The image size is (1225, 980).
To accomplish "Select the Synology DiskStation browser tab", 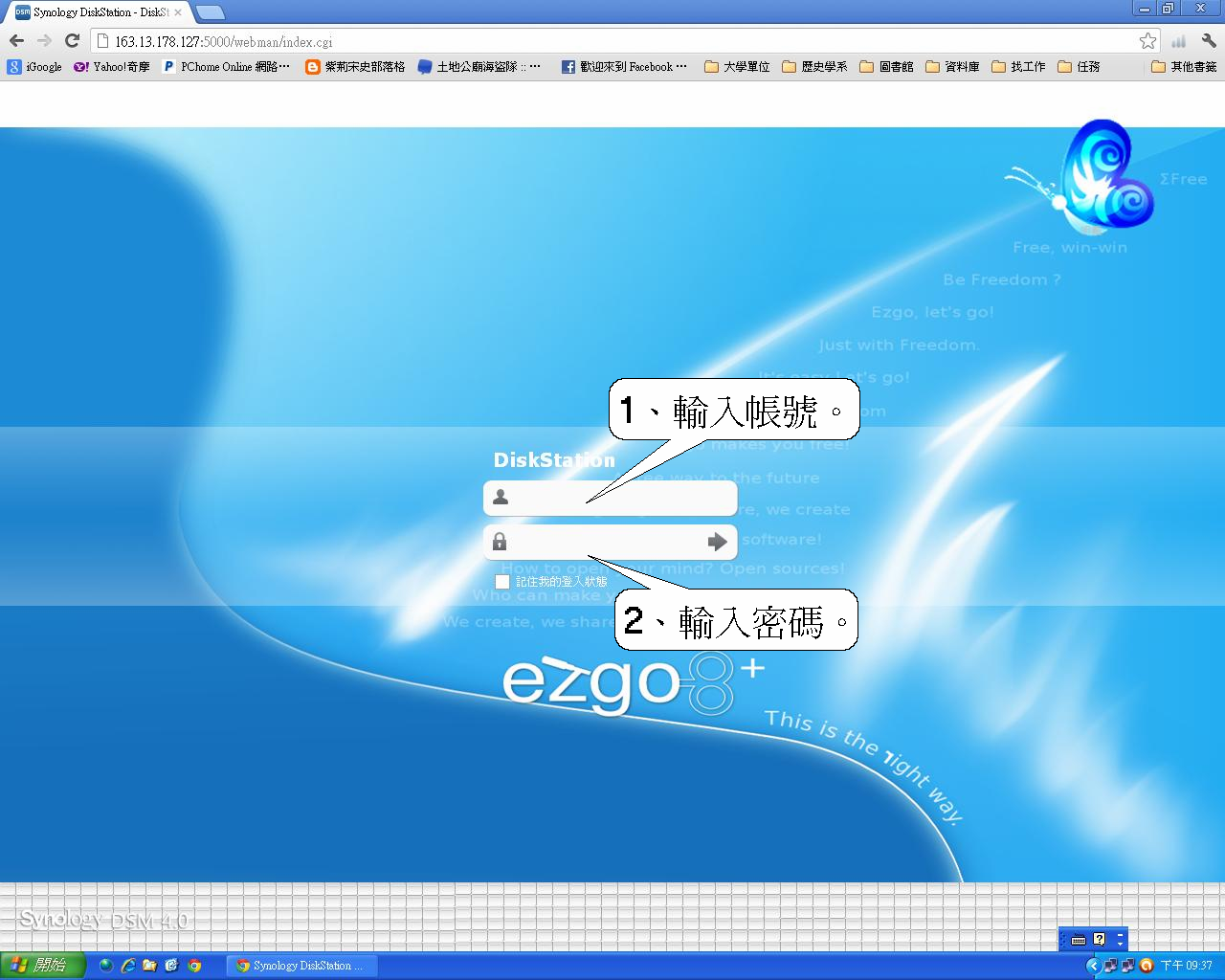I will [x=98, y=12].
